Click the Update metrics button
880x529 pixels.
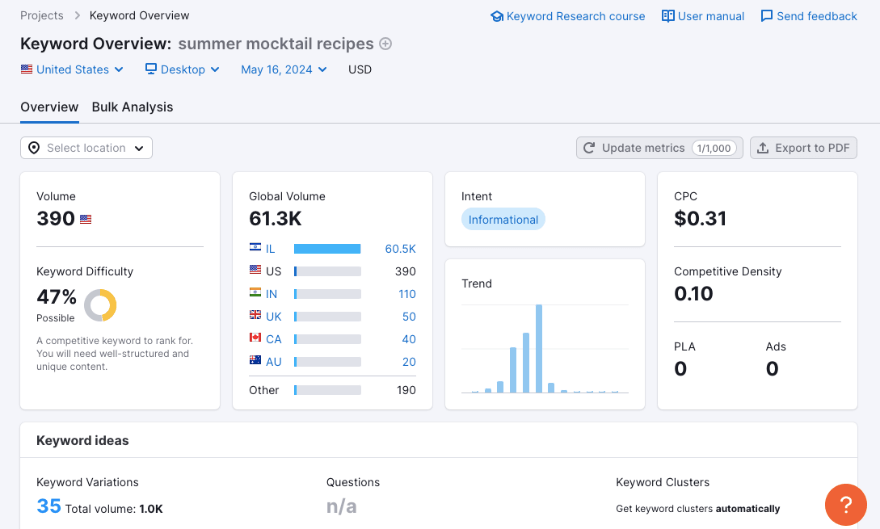point(659,148)
